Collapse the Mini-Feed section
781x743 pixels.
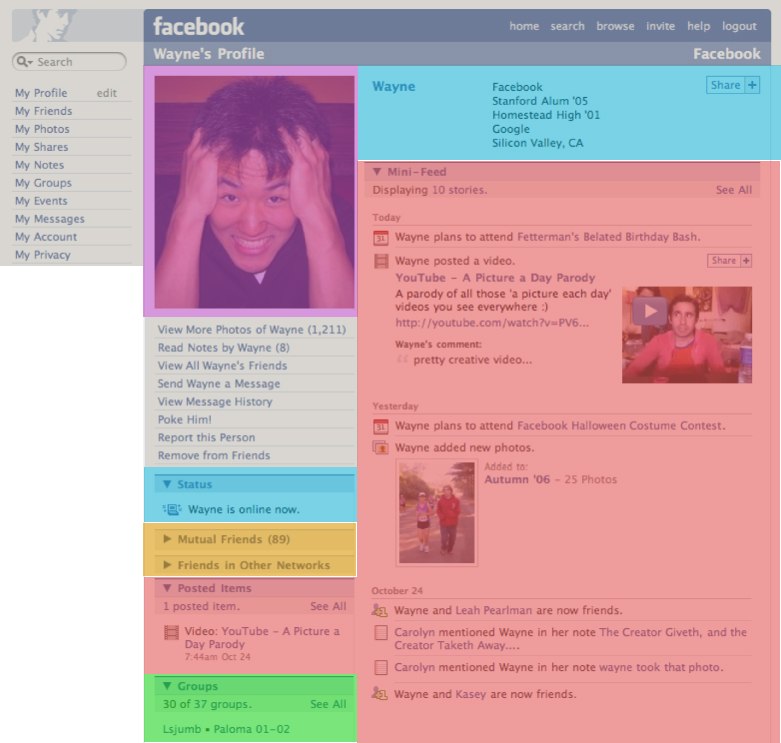[377, 172]
